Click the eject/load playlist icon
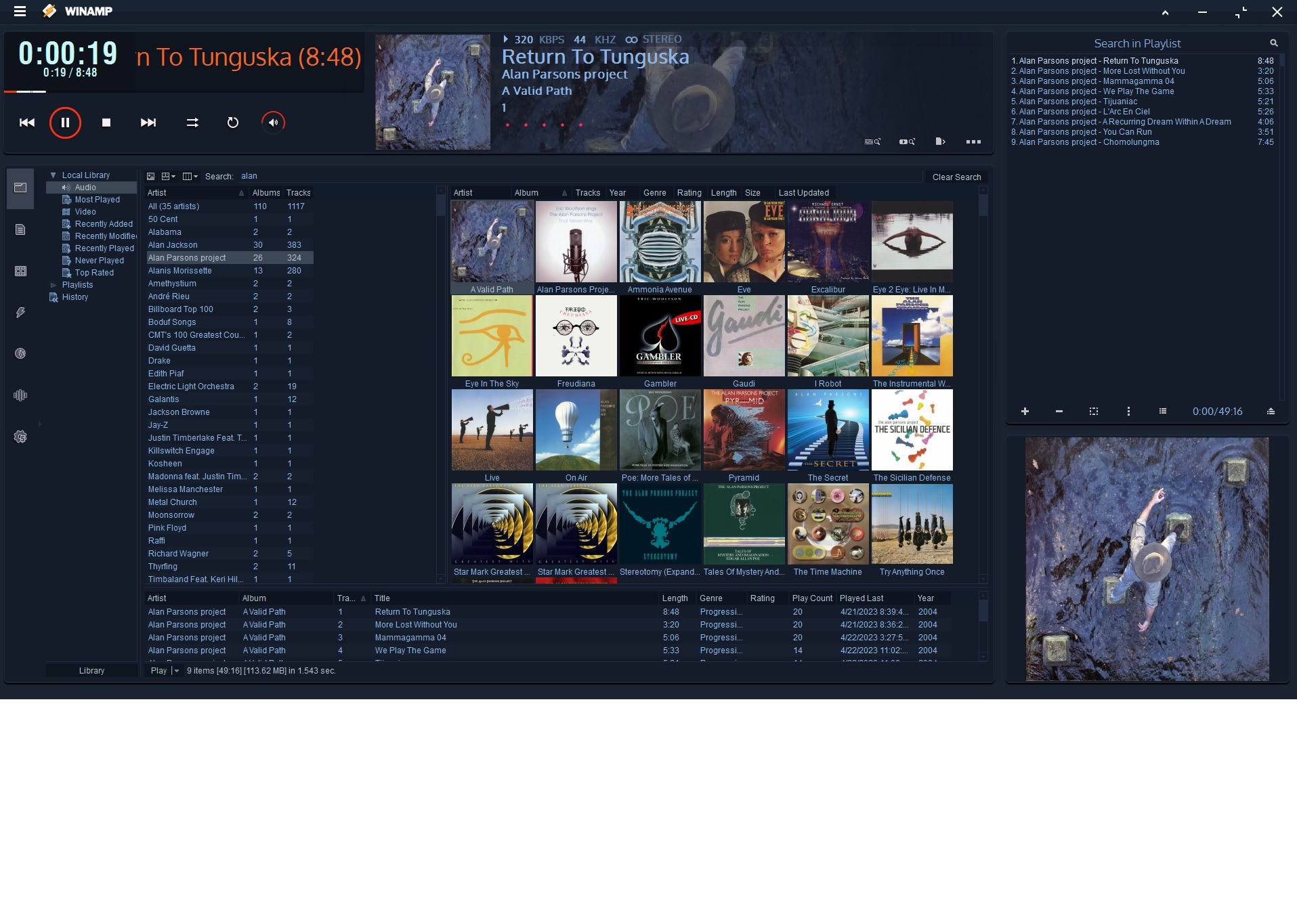 click(1271, 411)
